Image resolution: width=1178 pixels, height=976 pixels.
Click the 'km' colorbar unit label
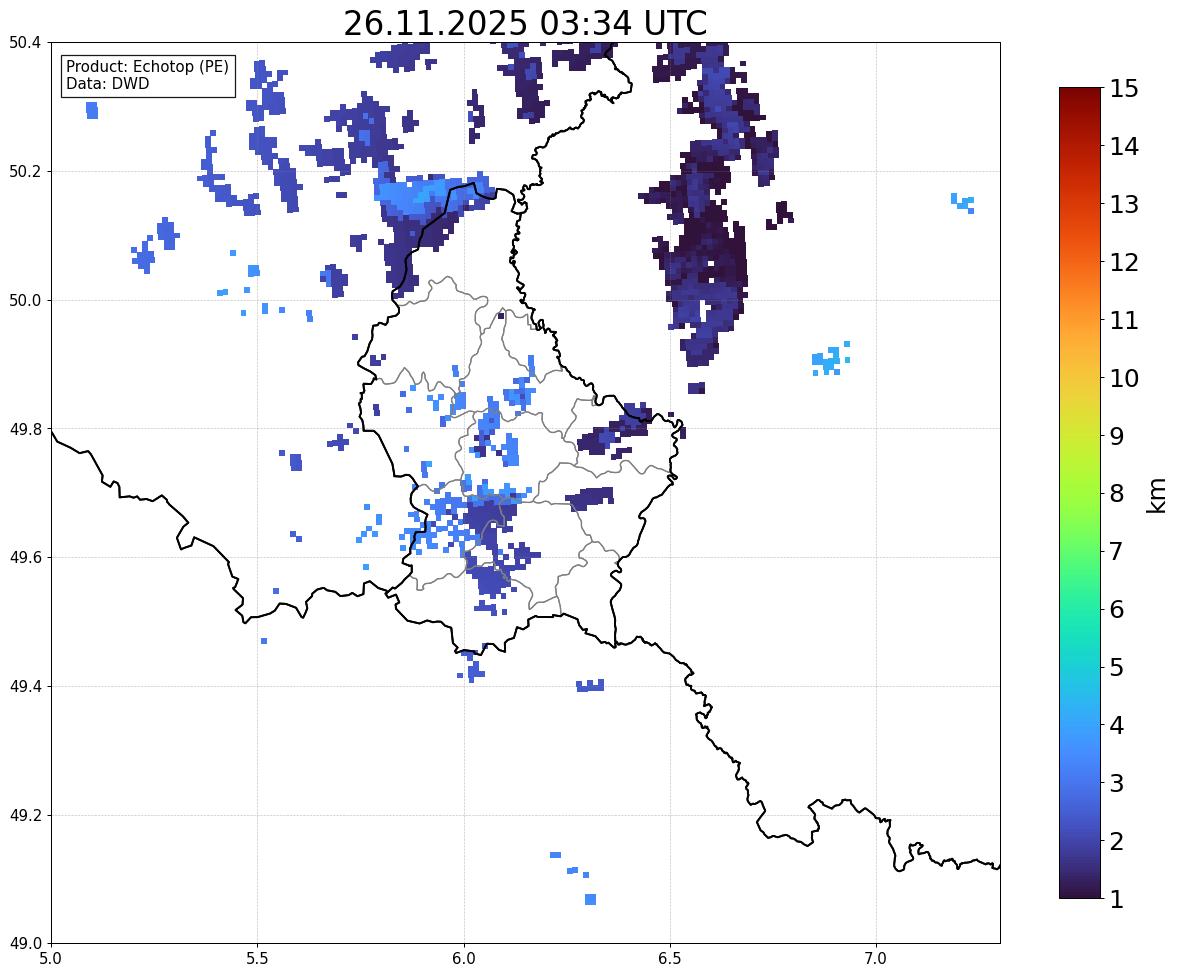(x=1156, y=495)
